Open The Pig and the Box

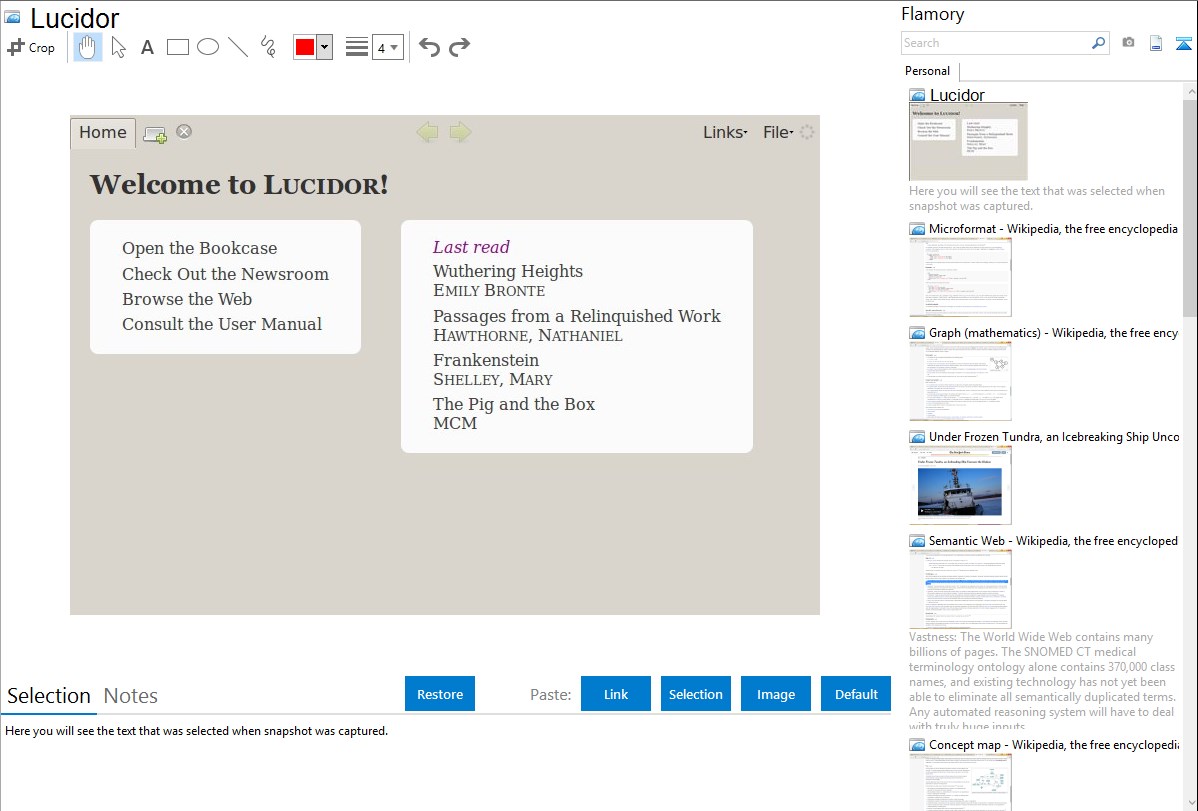click(x=513, y=404)
